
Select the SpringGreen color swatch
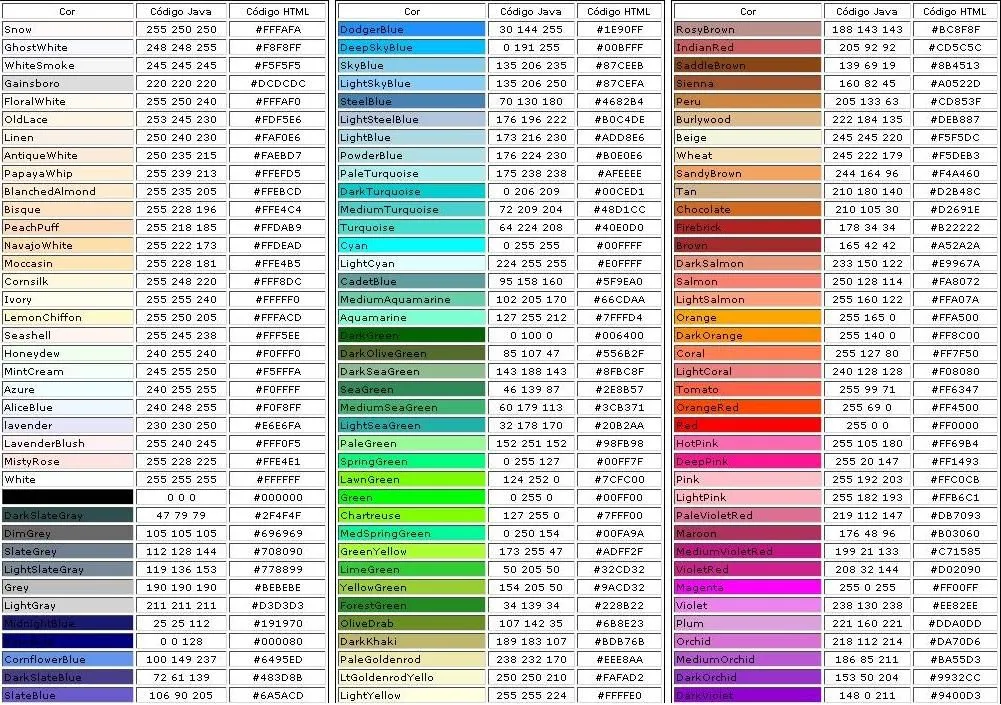tap(410, 461)
